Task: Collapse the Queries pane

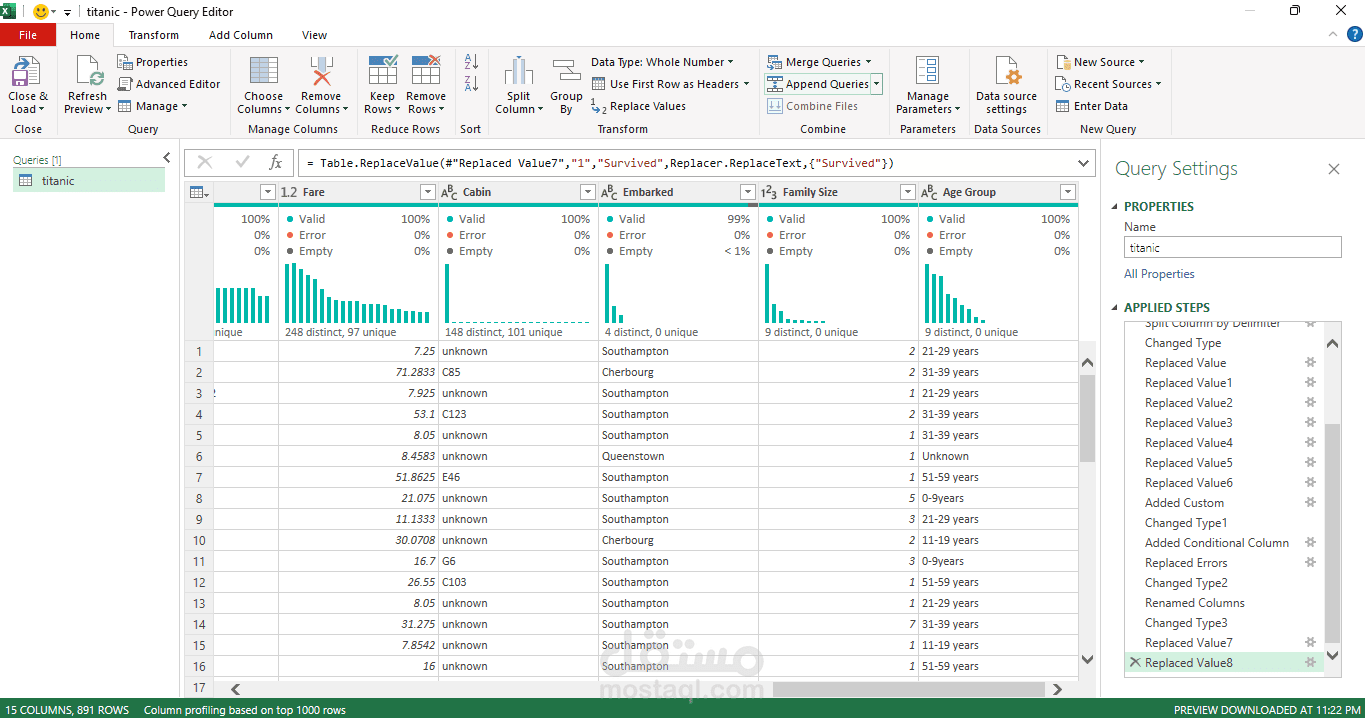Action: coord(167,158)
